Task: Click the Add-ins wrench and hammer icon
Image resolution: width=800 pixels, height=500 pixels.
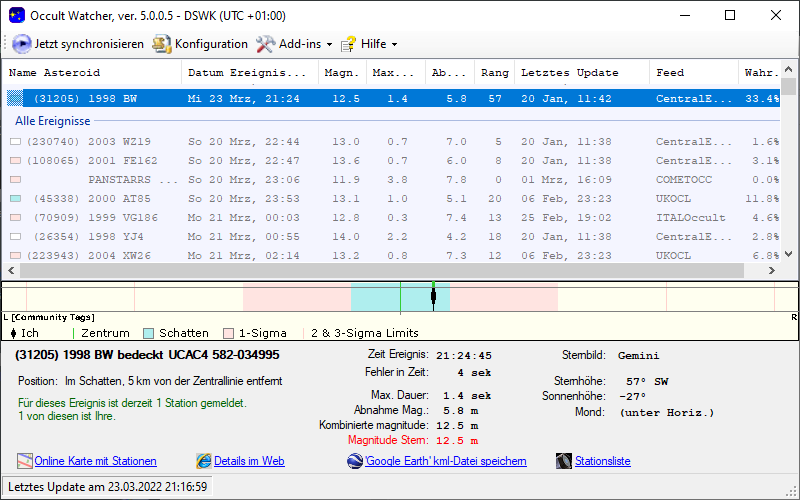Action: click(265, 44)
